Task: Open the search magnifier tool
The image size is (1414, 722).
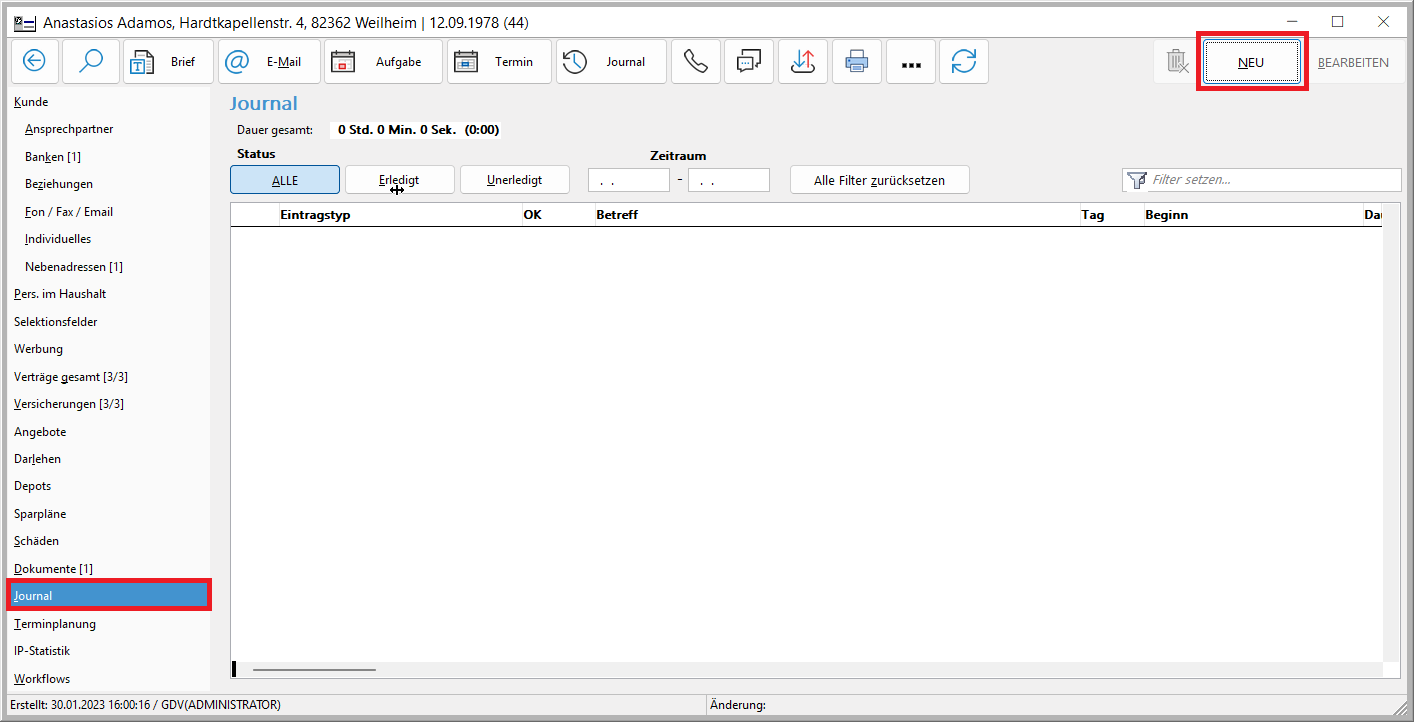Action: coord(91,62)
